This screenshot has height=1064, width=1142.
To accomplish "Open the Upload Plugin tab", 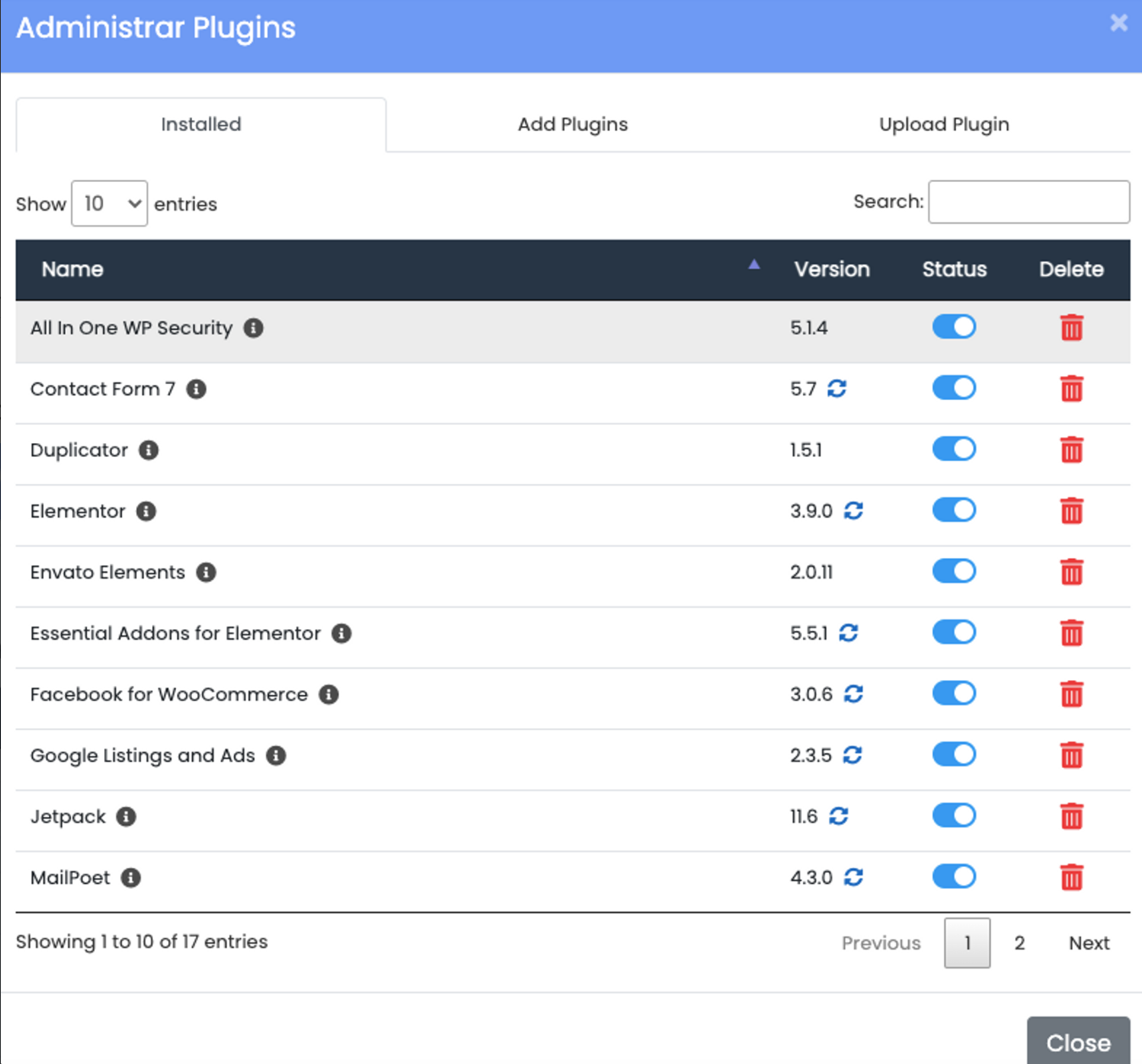I will click(944, 124).
